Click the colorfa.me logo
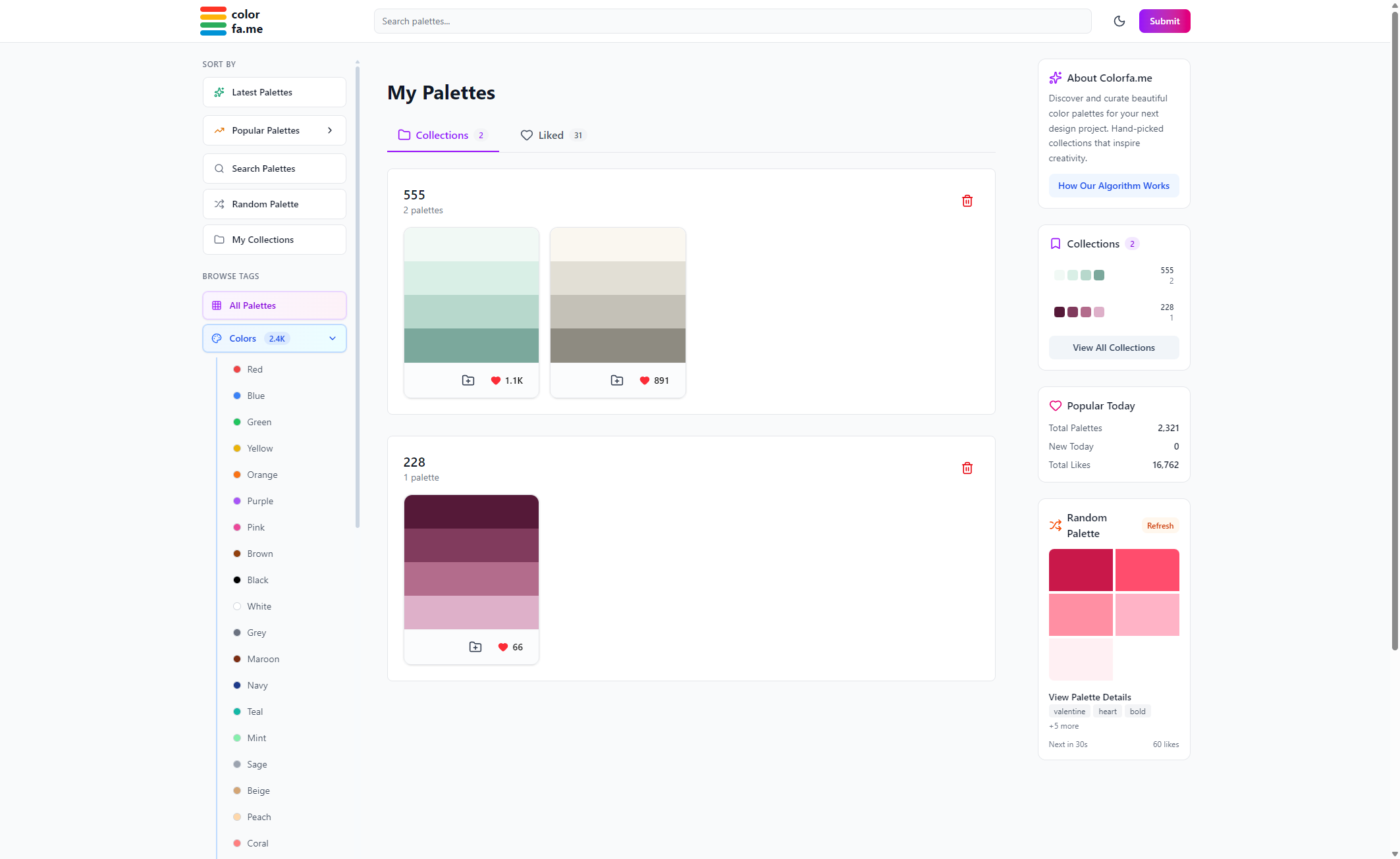 coord(231,20)
